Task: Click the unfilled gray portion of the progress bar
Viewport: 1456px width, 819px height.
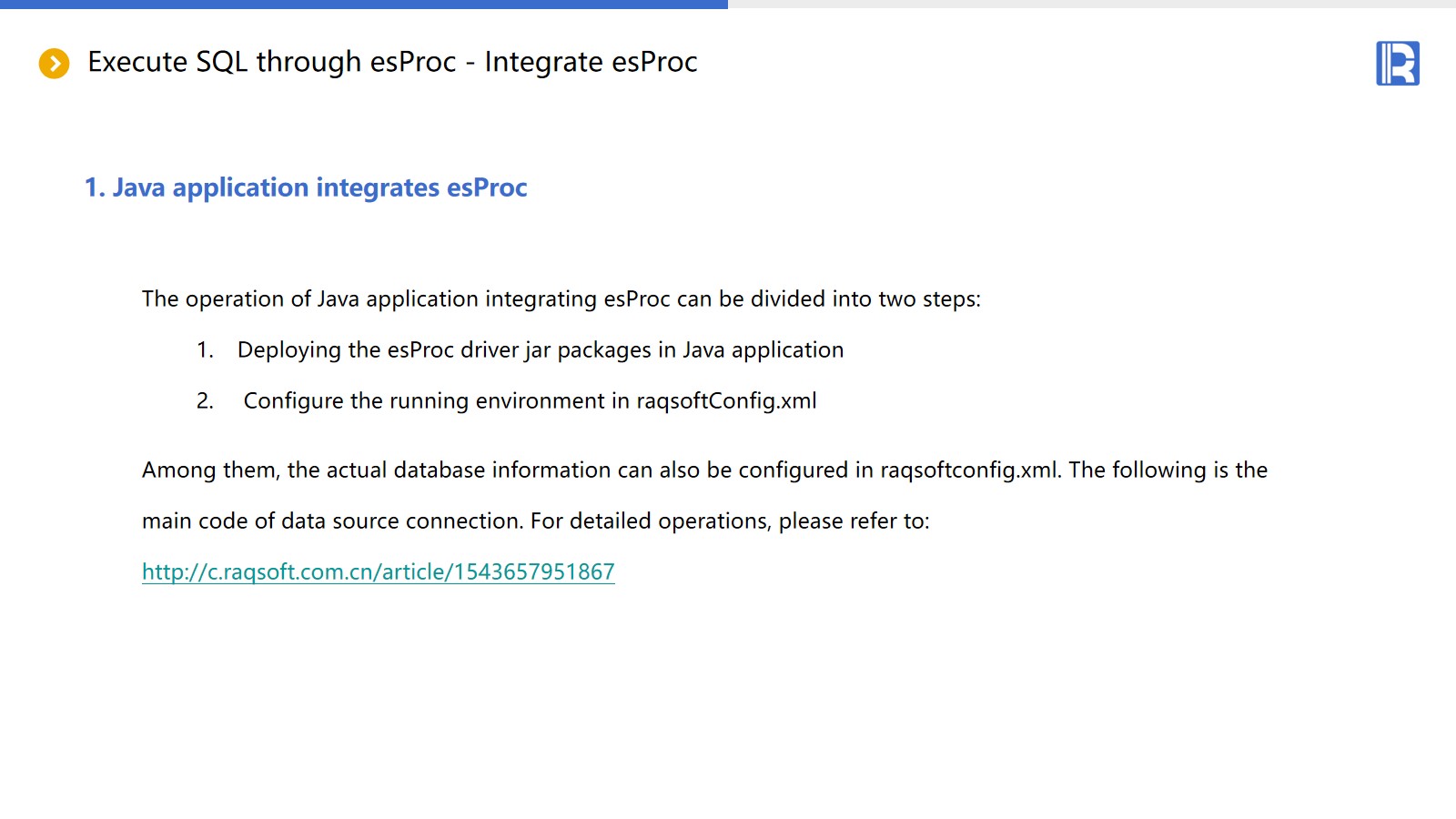Action: point(1092,4)
